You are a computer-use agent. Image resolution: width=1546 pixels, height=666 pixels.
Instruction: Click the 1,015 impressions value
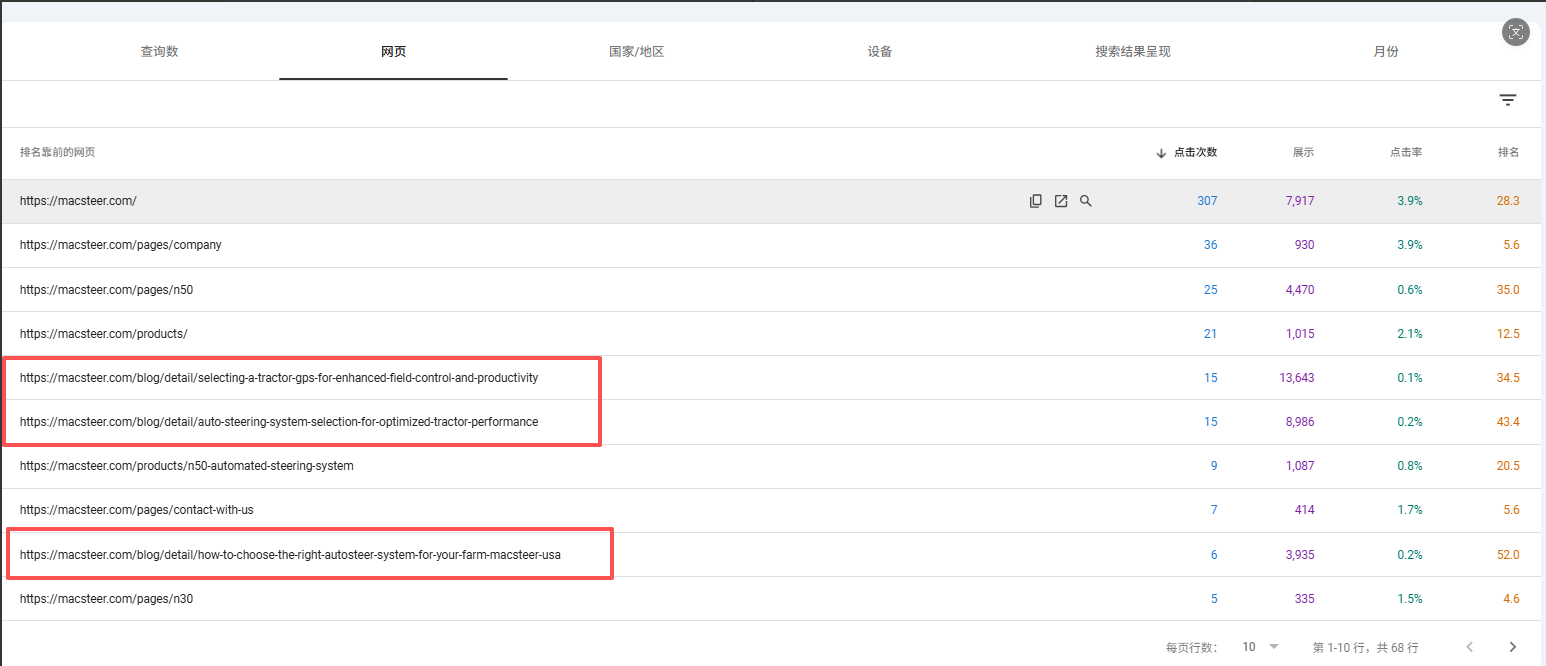(1300, 334)
